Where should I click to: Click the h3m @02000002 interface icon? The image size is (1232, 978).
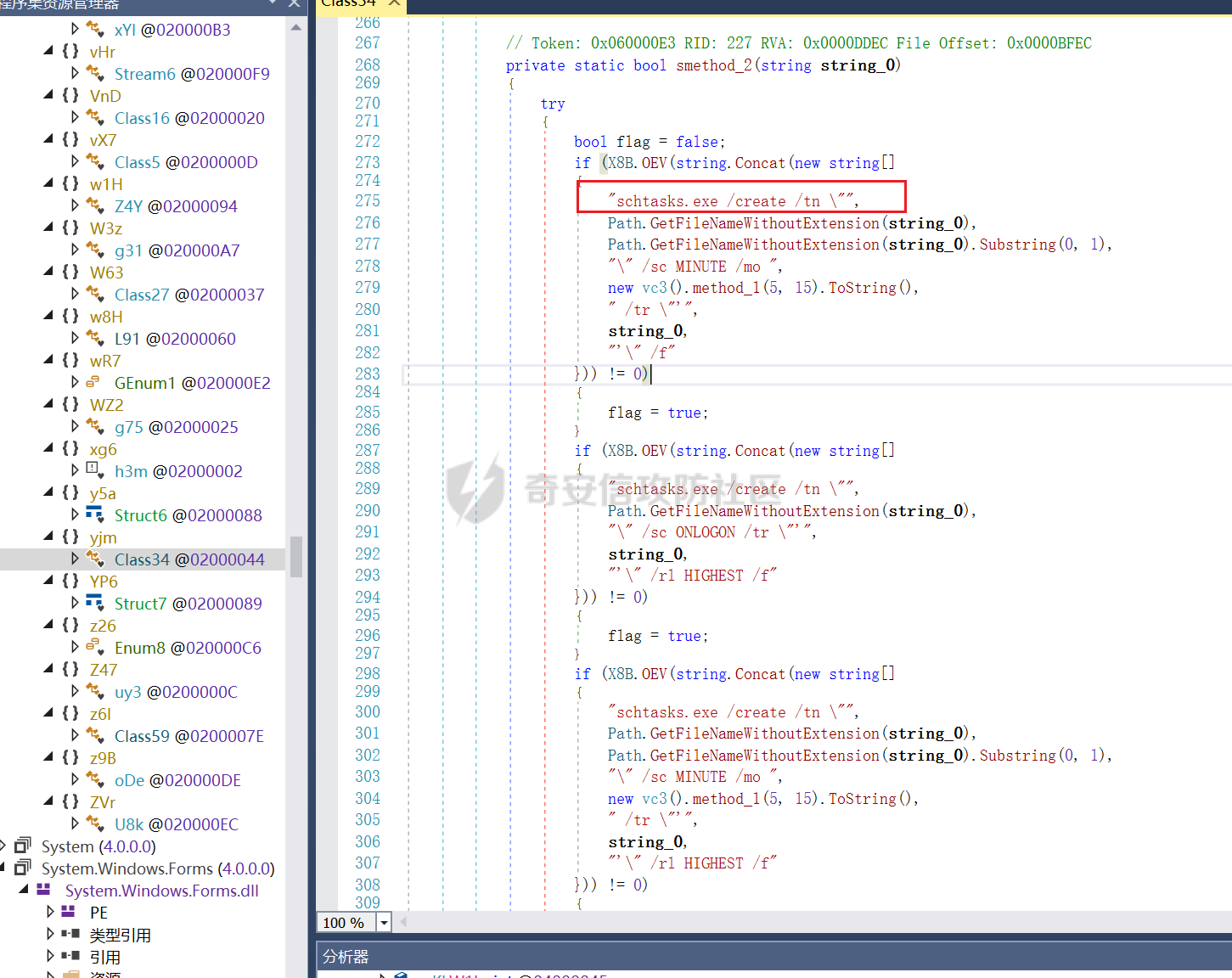tap(93, 469)
